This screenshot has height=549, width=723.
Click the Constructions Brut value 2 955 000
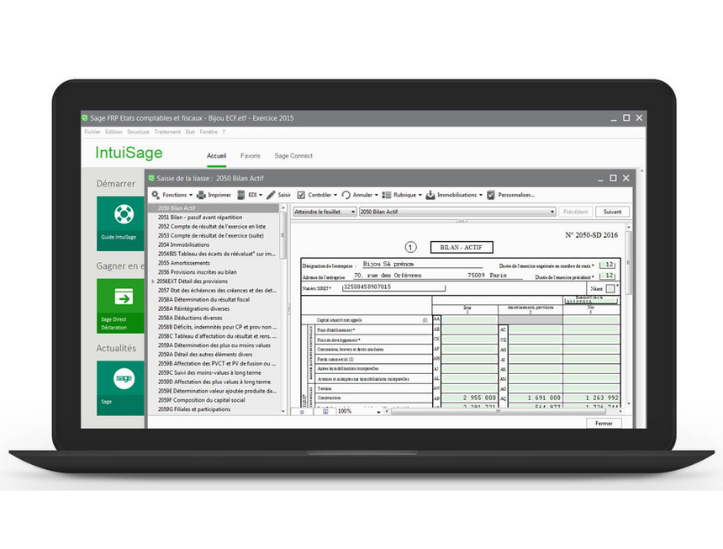tap(469, 397)
